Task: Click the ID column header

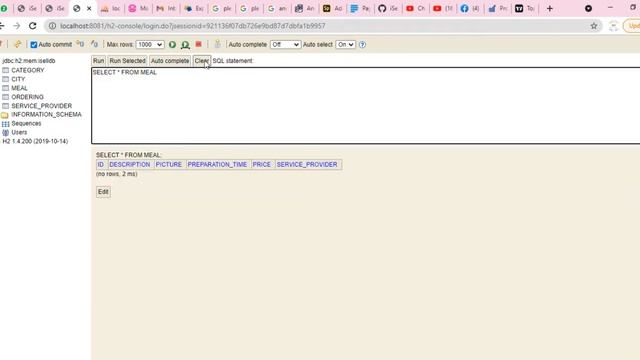Action: click(x=101, y=164)
